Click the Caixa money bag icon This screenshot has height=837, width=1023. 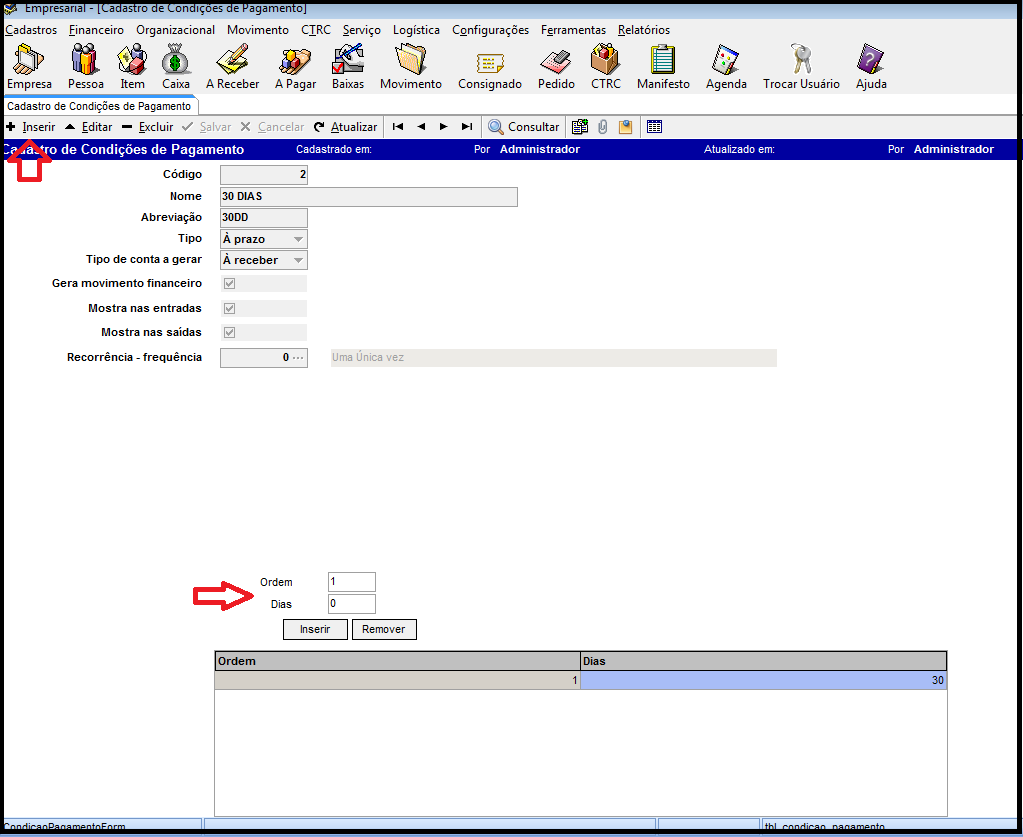point(176,62)
